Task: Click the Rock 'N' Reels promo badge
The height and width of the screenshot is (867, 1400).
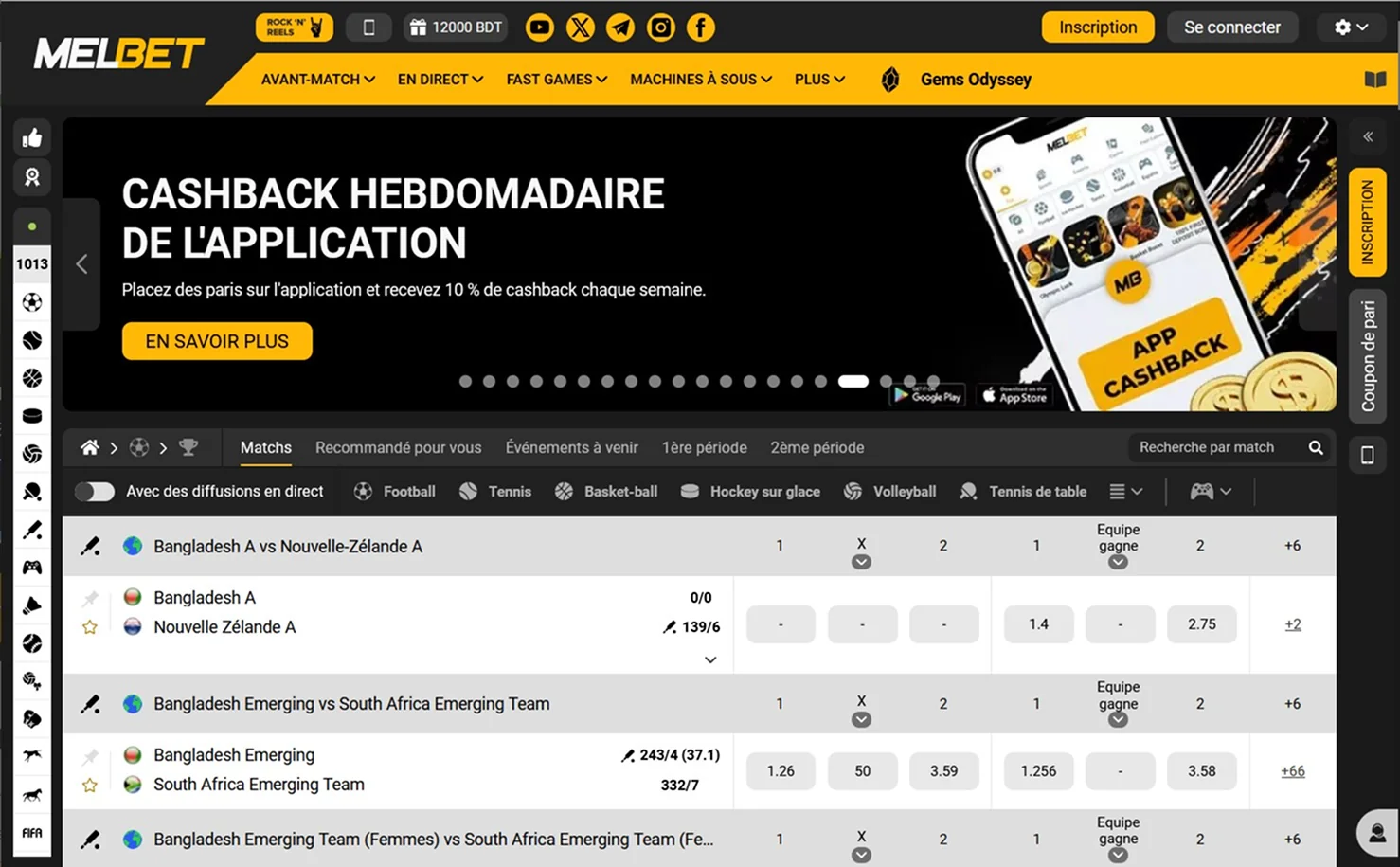Action: coord(295,27)
